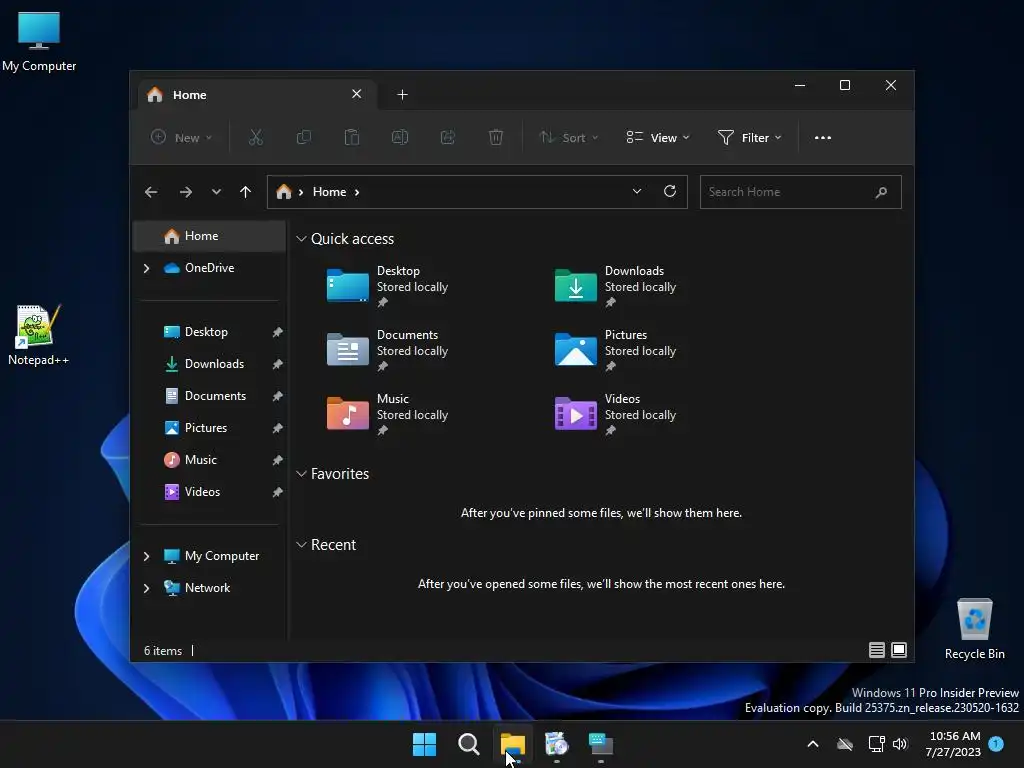Open the clock and date flyout

[953, 744]
